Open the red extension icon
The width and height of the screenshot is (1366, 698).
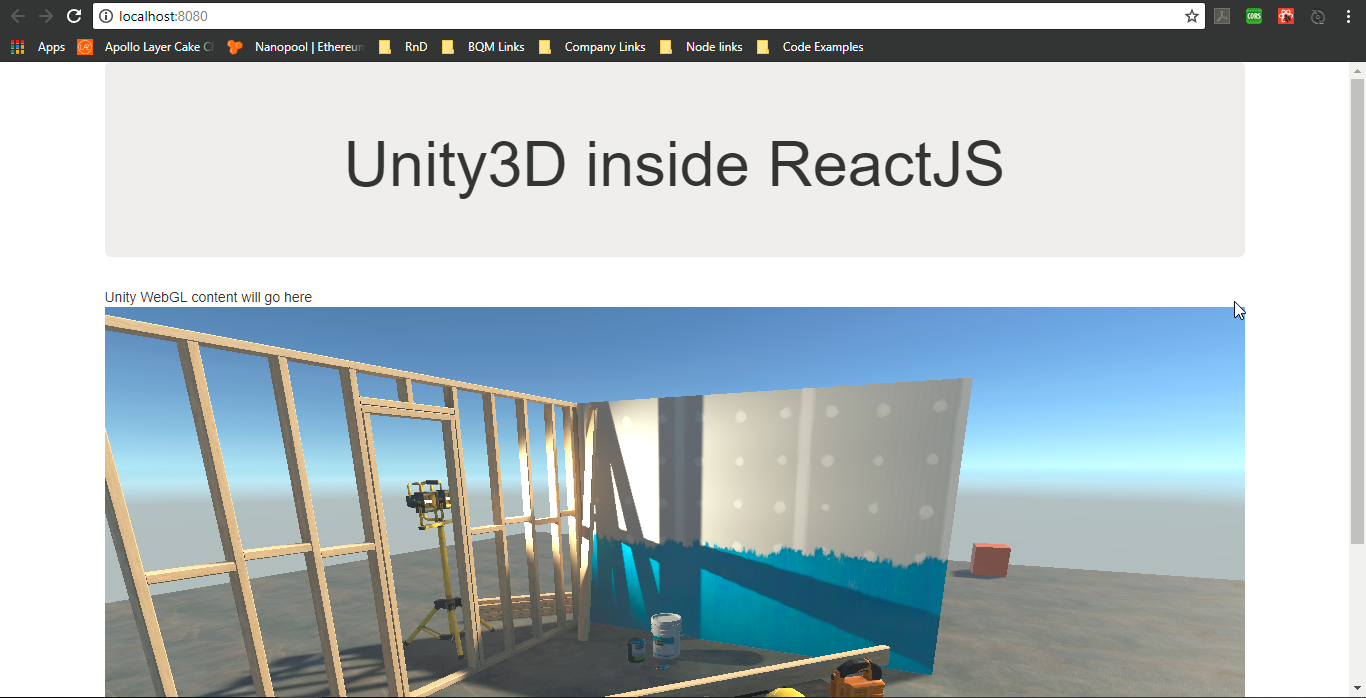(x=1286, y=16)
